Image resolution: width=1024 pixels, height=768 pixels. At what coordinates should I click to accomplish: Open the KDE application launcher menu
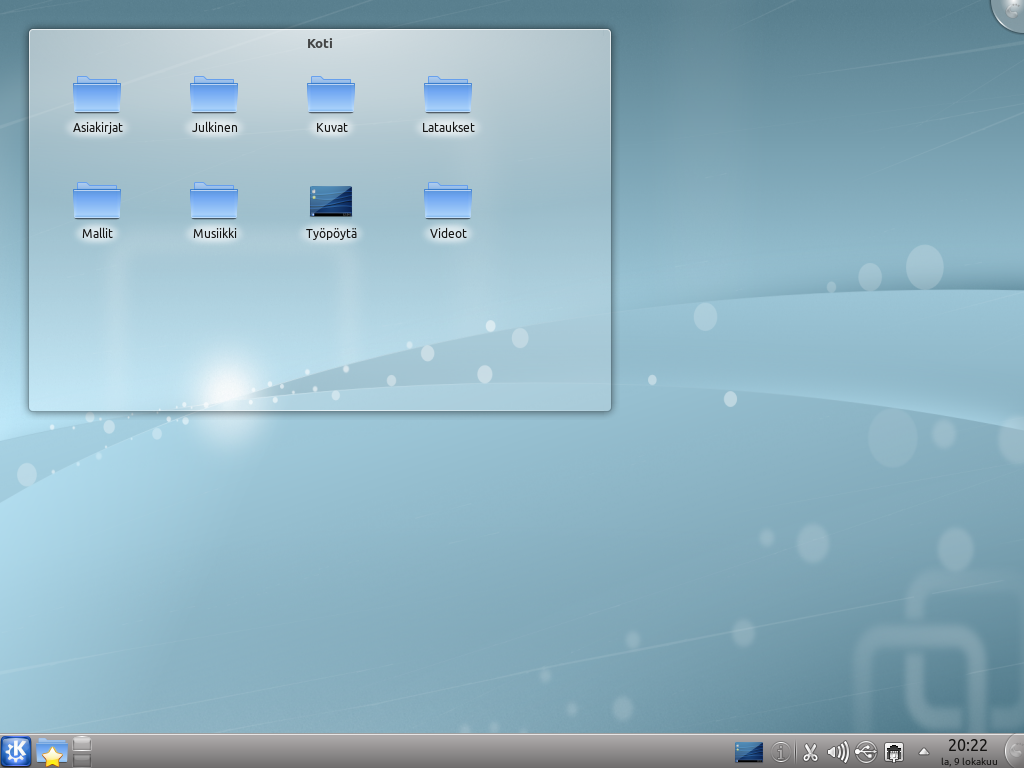click(x=16, y=751)
